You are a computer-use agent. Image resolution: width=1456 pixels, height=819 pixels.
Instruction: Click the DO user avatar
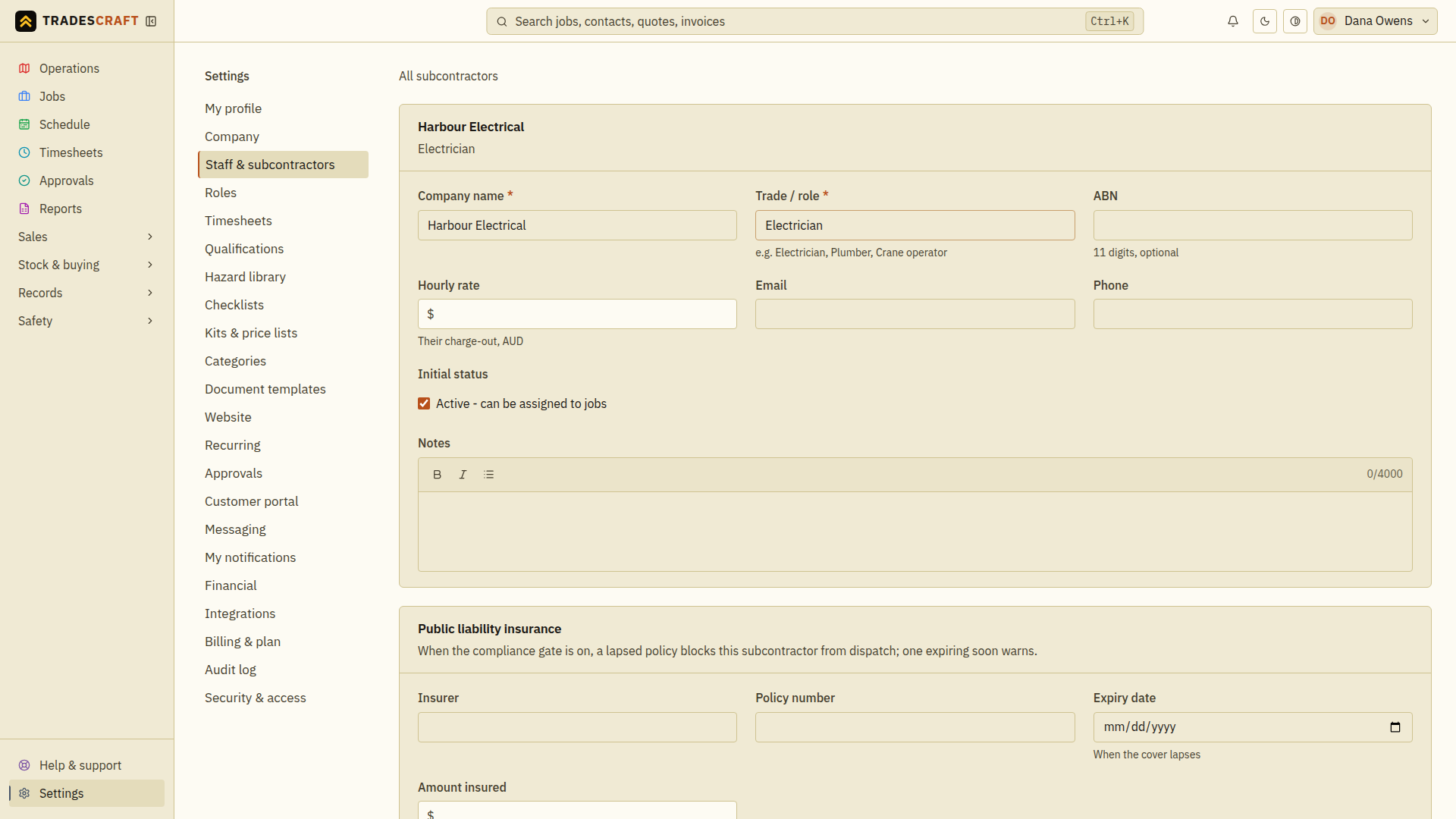pyautogui.click(x=1328, y=21)
